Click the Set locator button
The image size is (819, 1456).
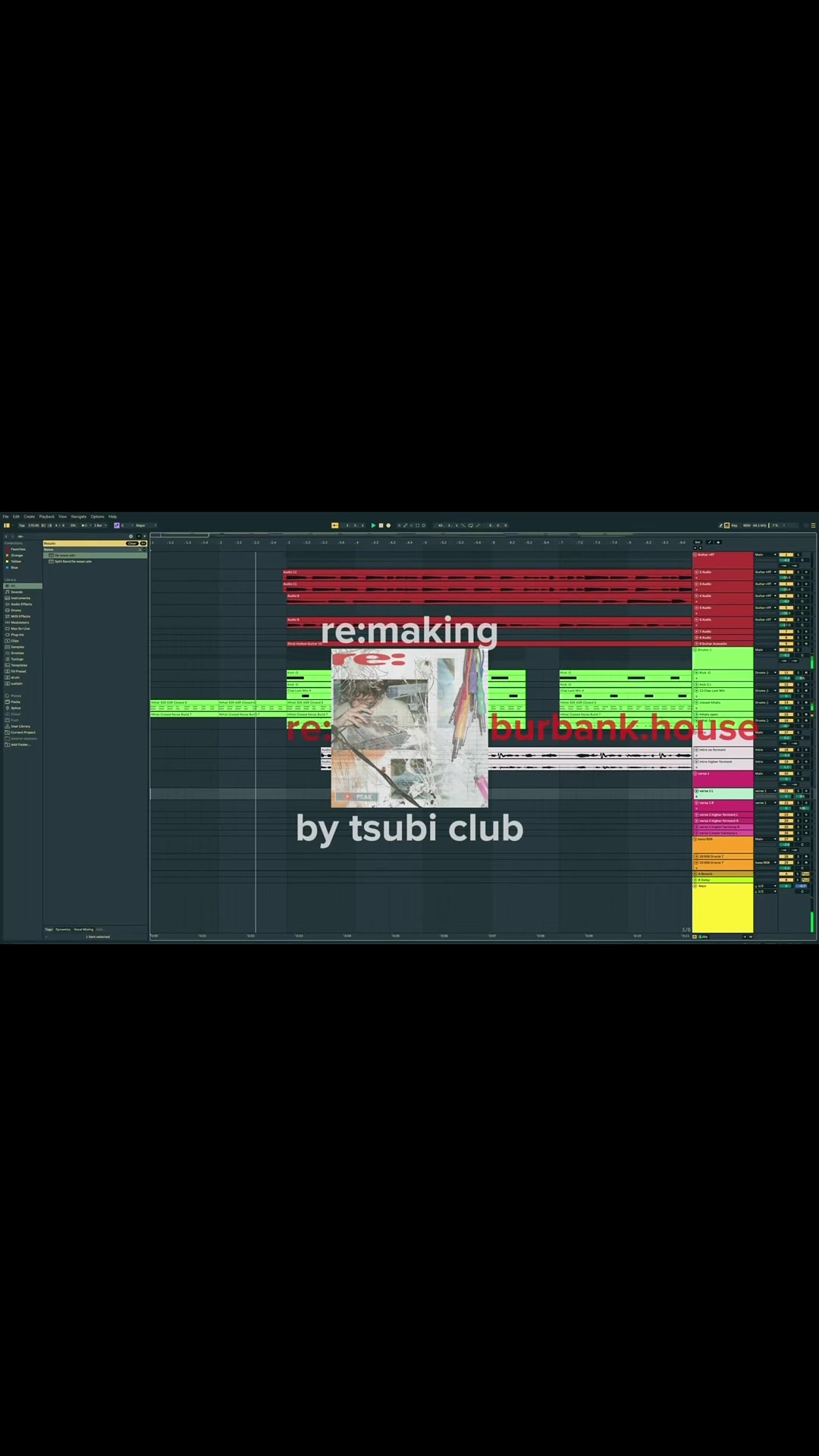[x=698, y=542]
